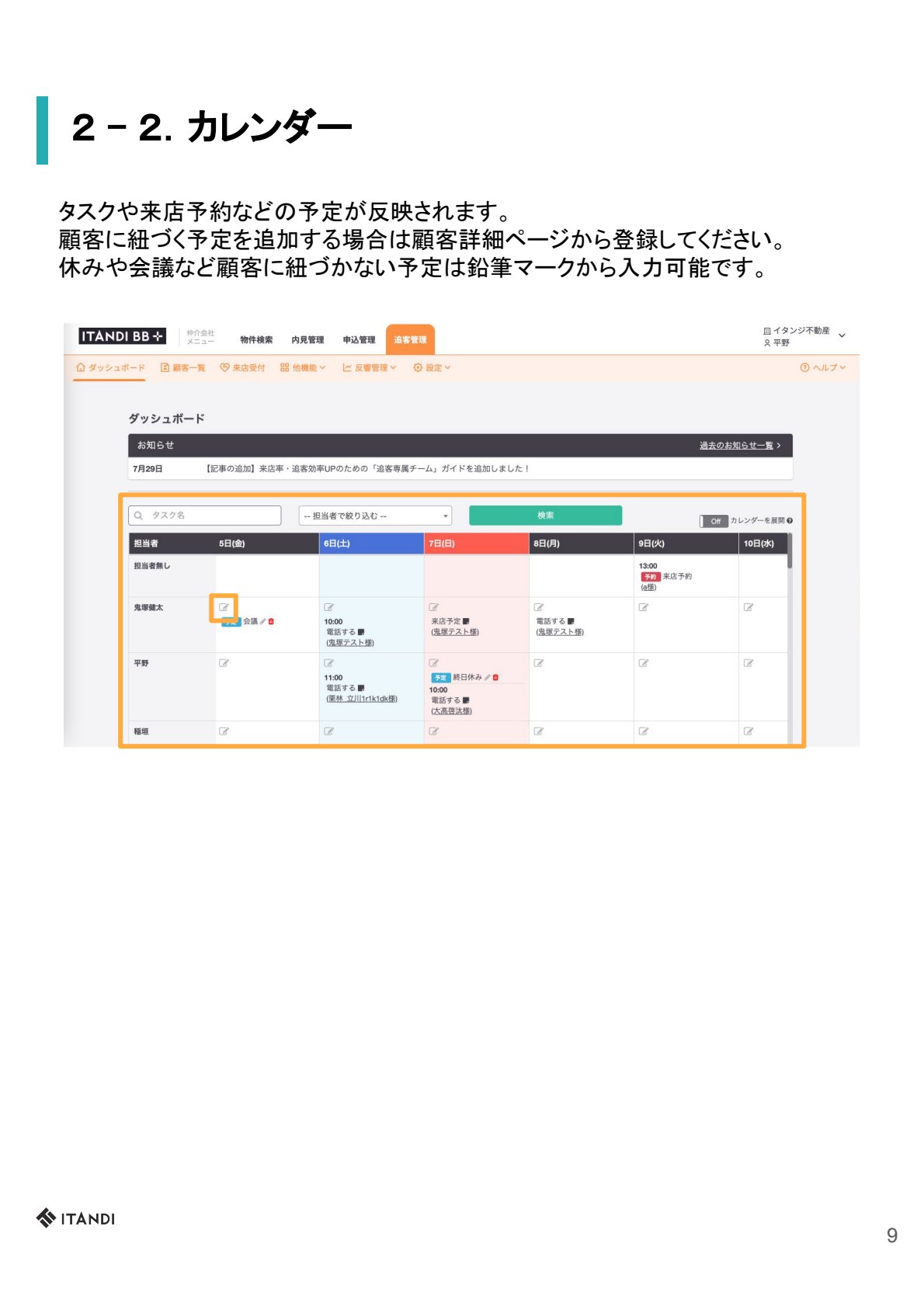Image resolution: width=924 pixels, height=1306 pixels.
Task: Add event for 稲垣 on 10日(水)
Action: click(x=748, y=731)
